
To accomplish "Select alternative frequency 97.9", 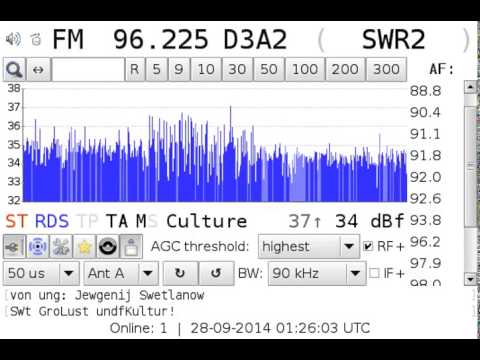I will 425,264.
